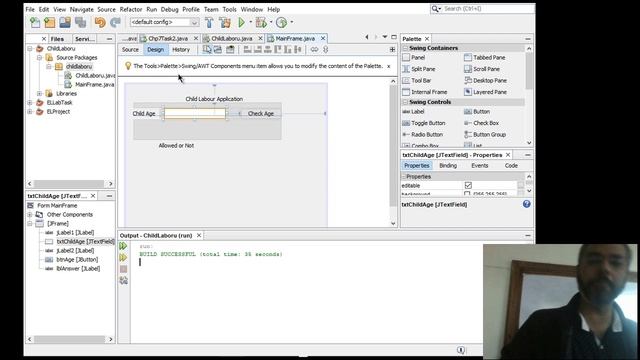The image size is (640, 360).
Task: Collapse the Swing Containers palette section
Action: (x=405, y=48)
